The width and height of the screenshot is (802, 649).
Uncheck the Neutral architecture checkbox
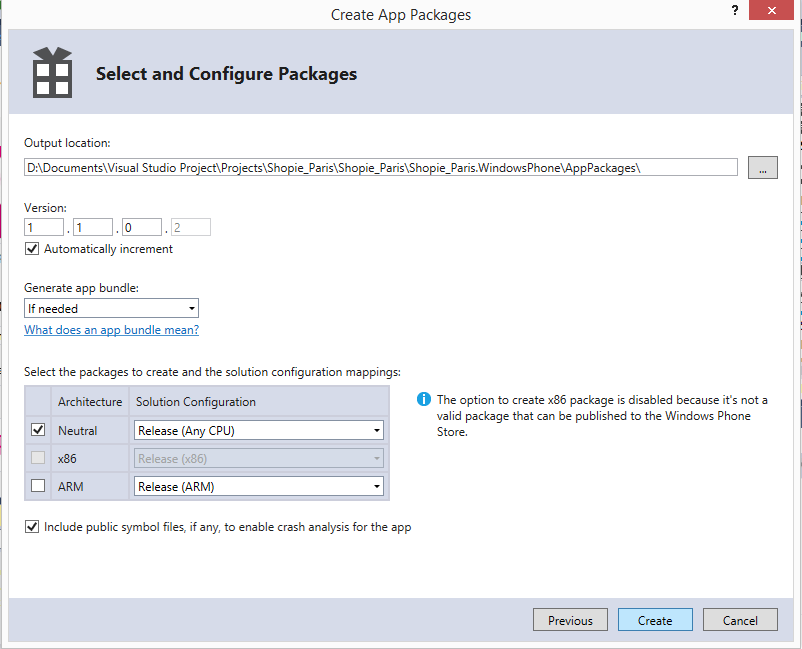click(x=38, y=430)
